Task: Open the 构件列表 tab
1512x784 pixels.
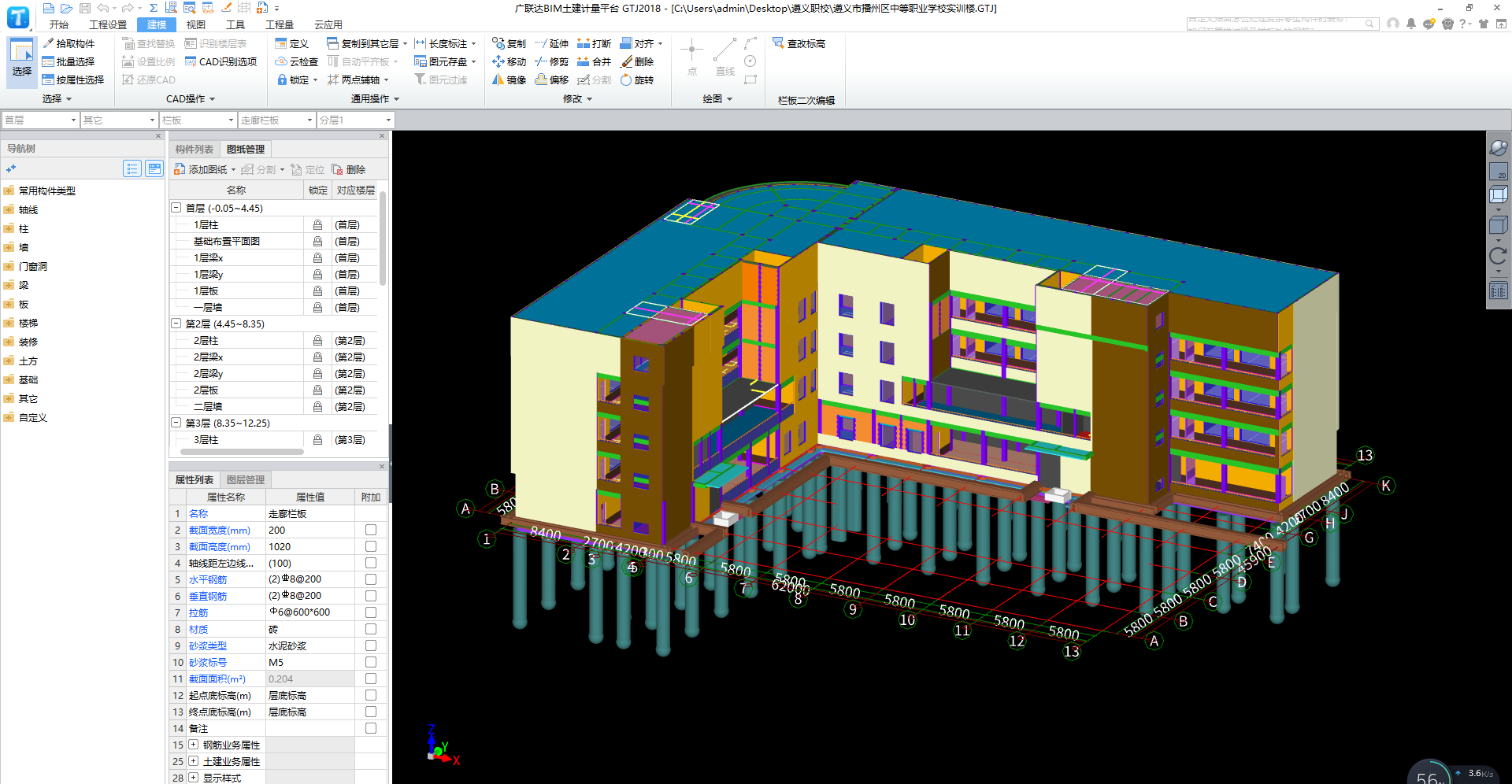Action: coord(194,149)
